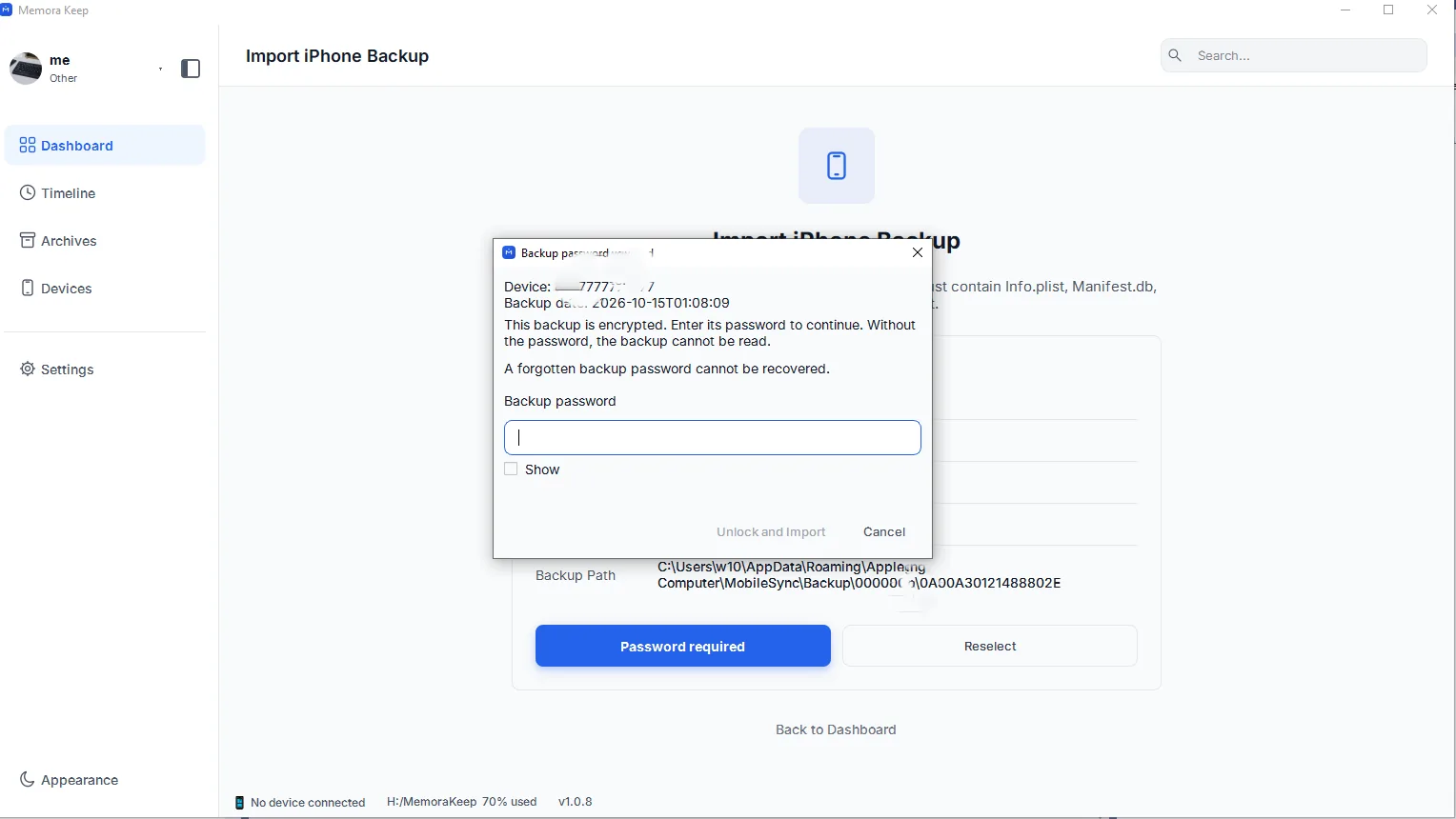Tick the Show password checkbox
The height and width of the screenshot is (819, 1456).
click(x=511, y=469)
